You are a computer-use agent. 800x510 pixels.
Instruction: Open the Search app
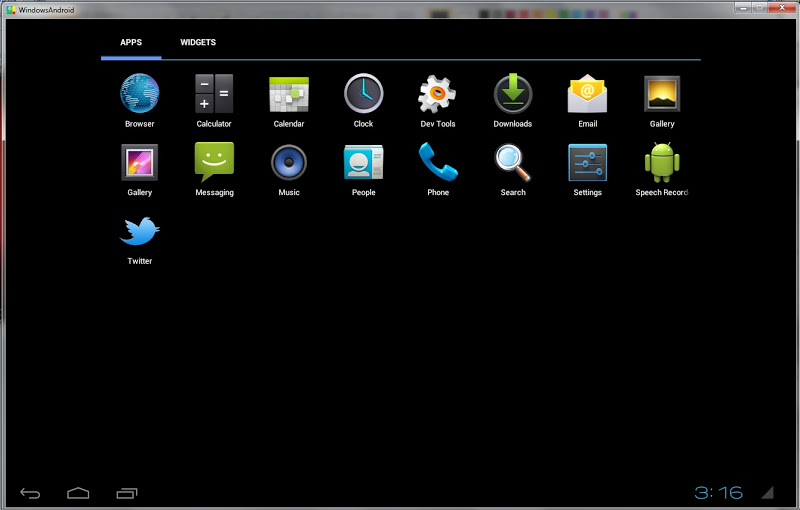pos(513,163)
